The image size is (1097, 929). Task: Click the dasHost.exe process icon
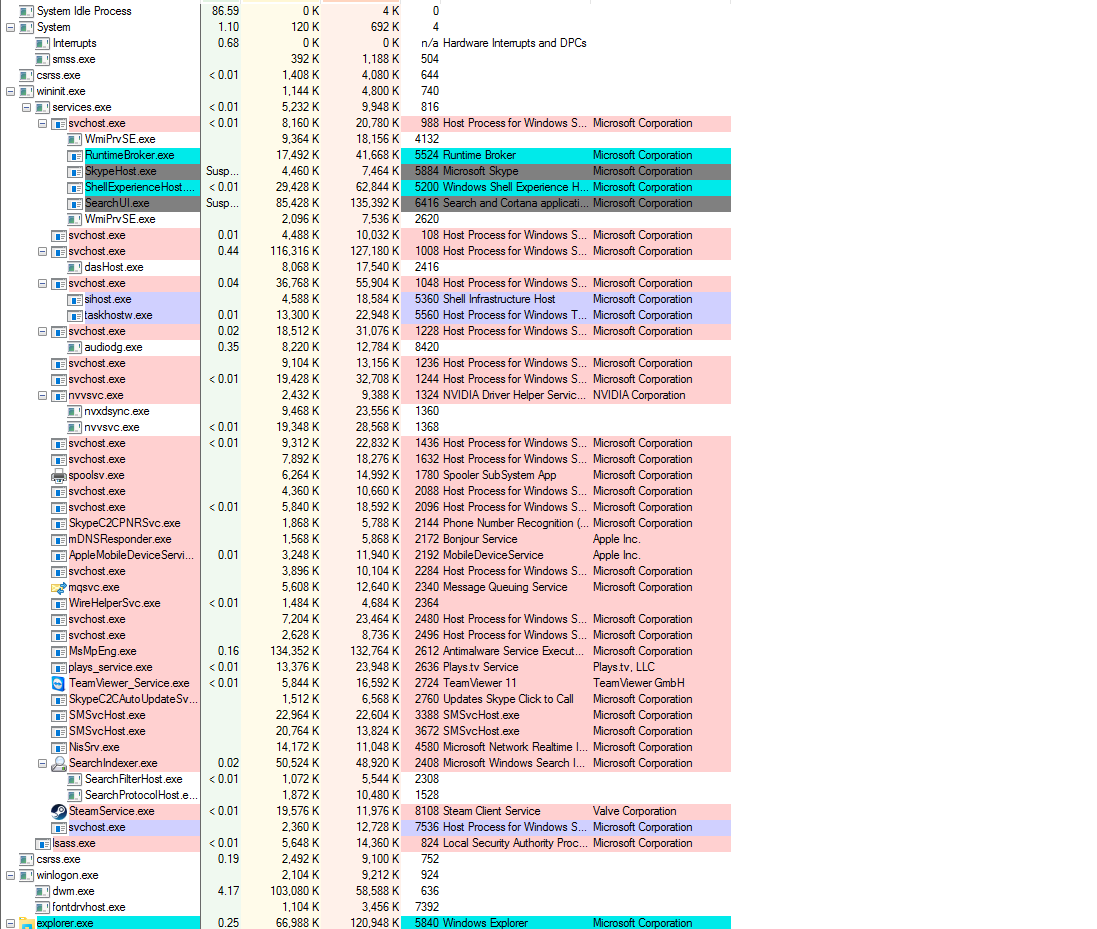[75, 267]
